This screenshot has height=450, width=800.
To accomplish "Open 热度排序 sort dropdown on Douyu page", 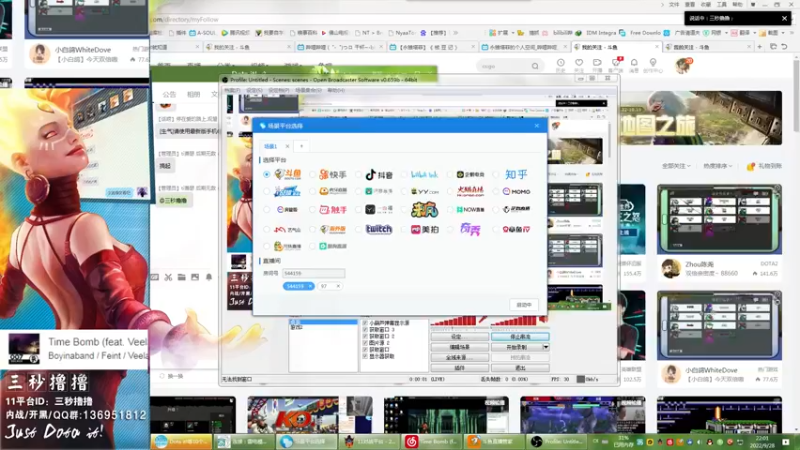I will (x=718, y=166).
